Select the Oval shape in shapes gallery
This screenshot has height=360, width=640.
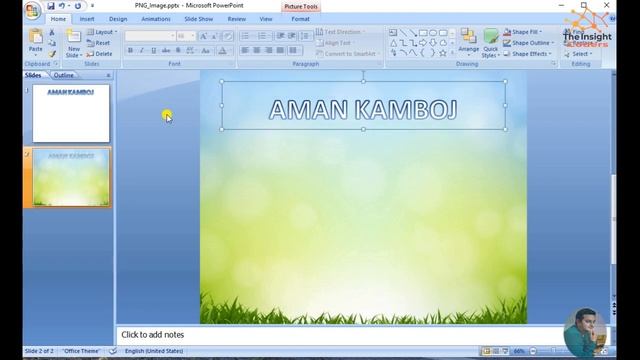coord(433,33)
